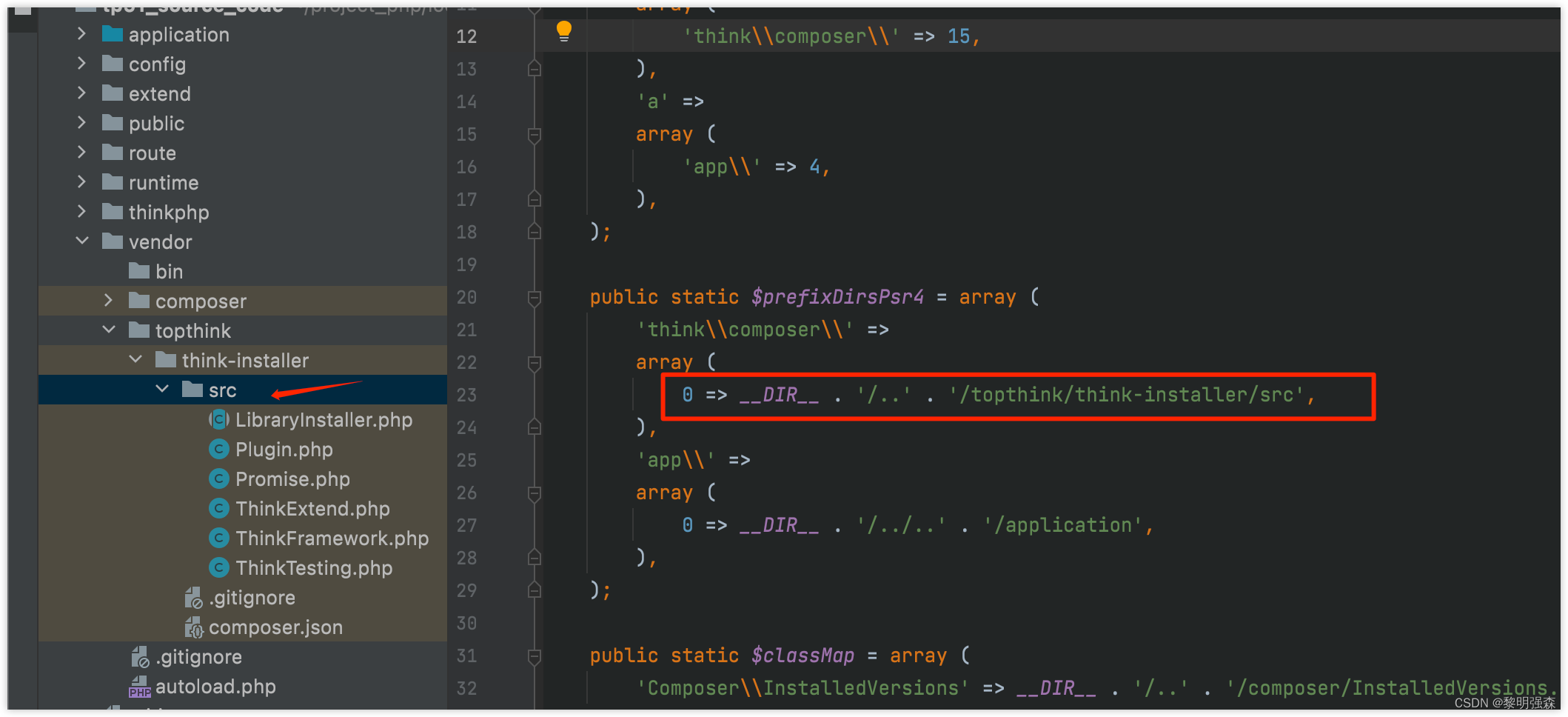Click the yellow lightbulb intention icon
This screenshot has height=717, width=1568.
(564, 31)
